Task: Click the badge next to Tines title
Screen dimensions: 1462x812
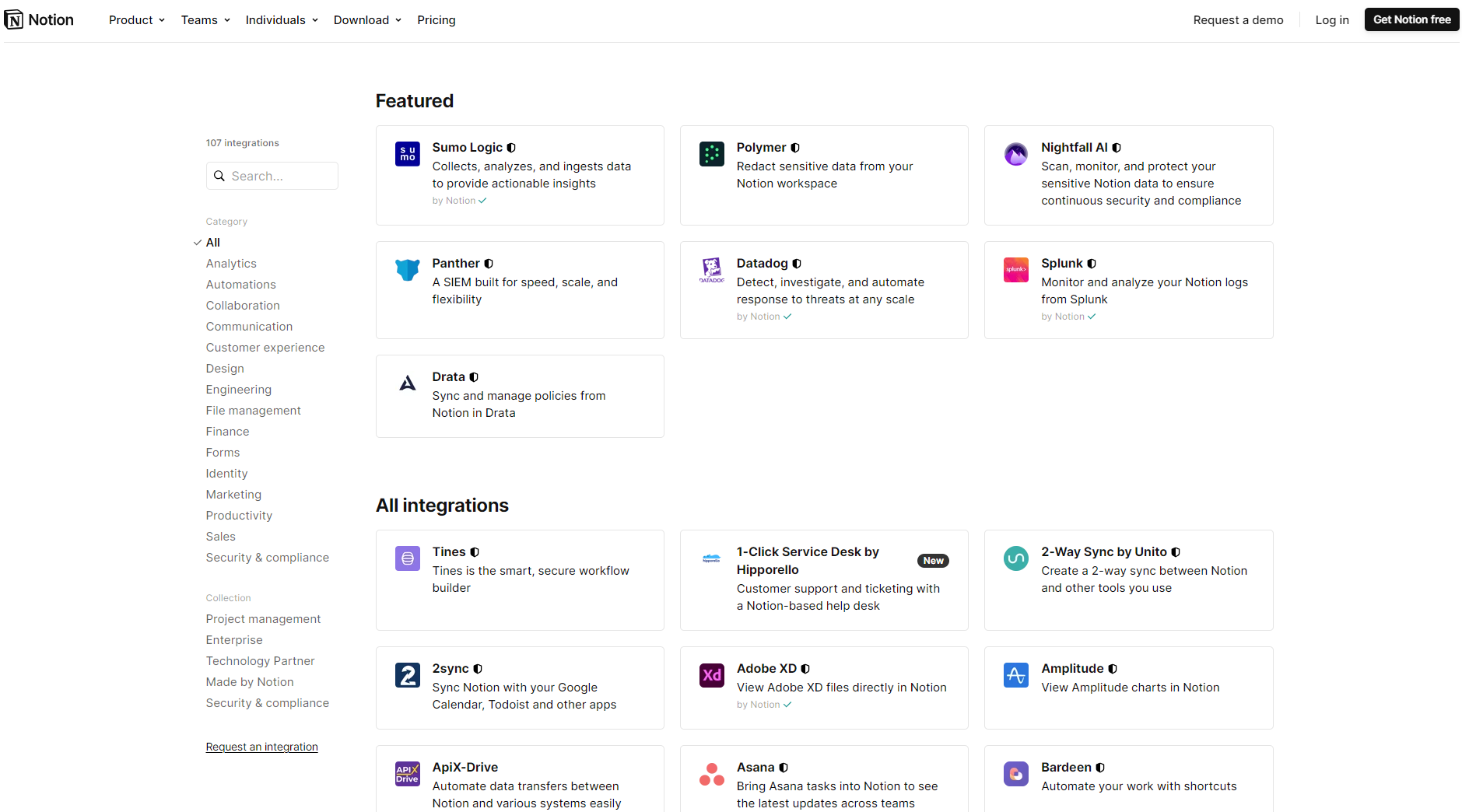Action: pos(475,552)
